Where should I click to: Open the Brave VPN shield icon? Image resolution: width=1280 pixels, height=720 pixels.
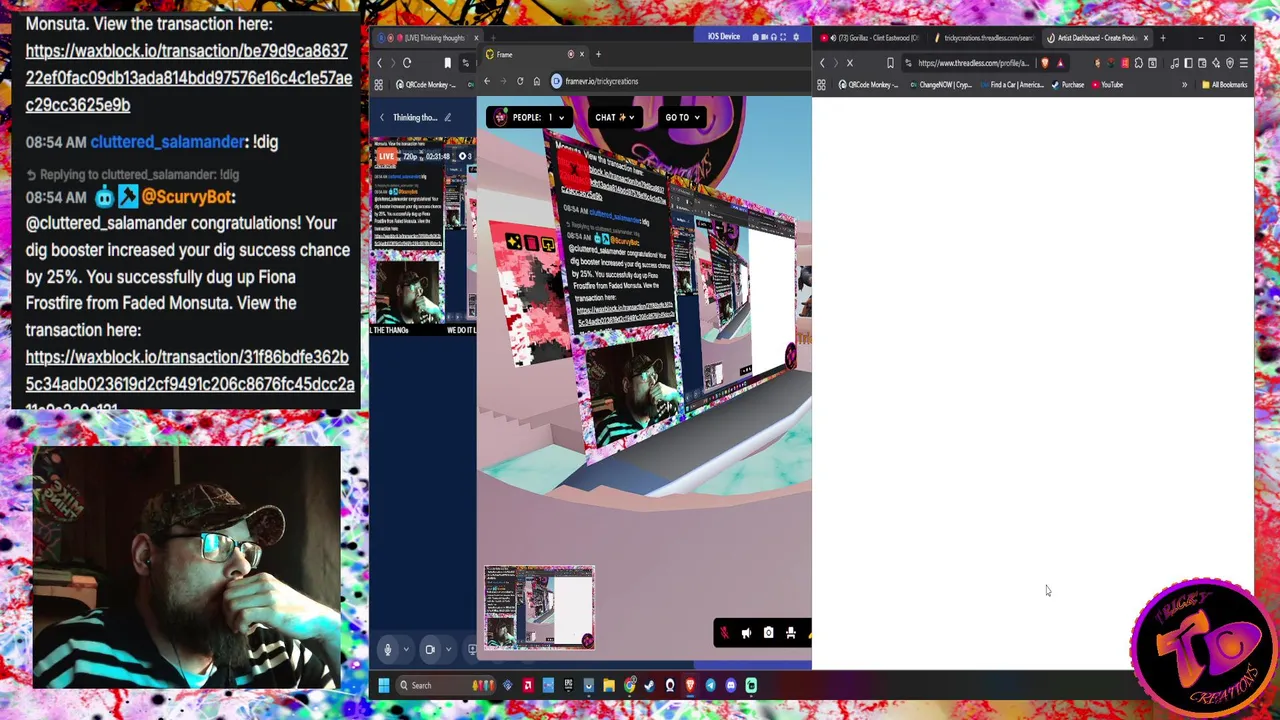pos(1230,62)
